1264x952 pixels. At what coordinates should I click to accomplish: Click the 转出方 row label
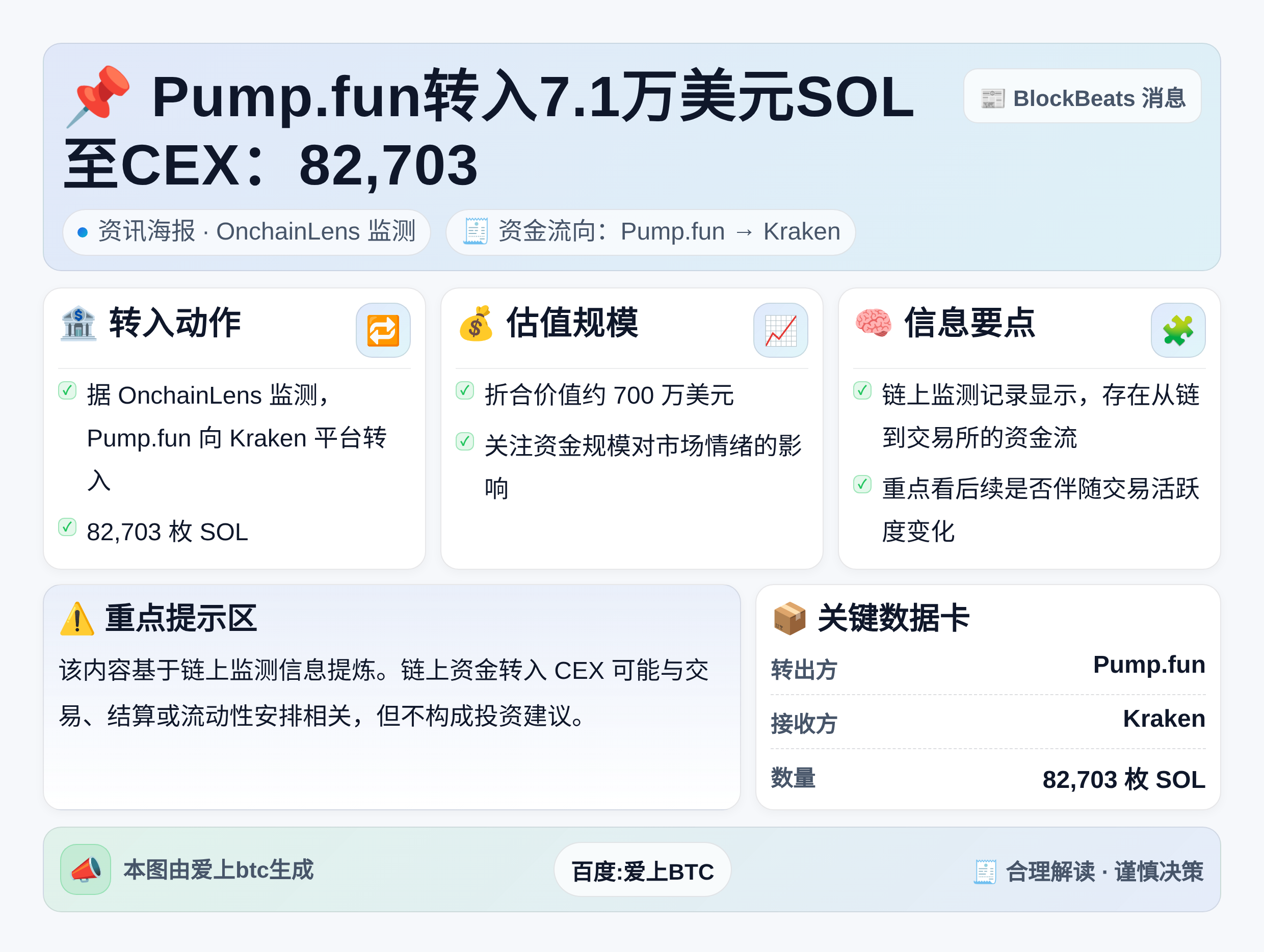click(x=804, y=670)
